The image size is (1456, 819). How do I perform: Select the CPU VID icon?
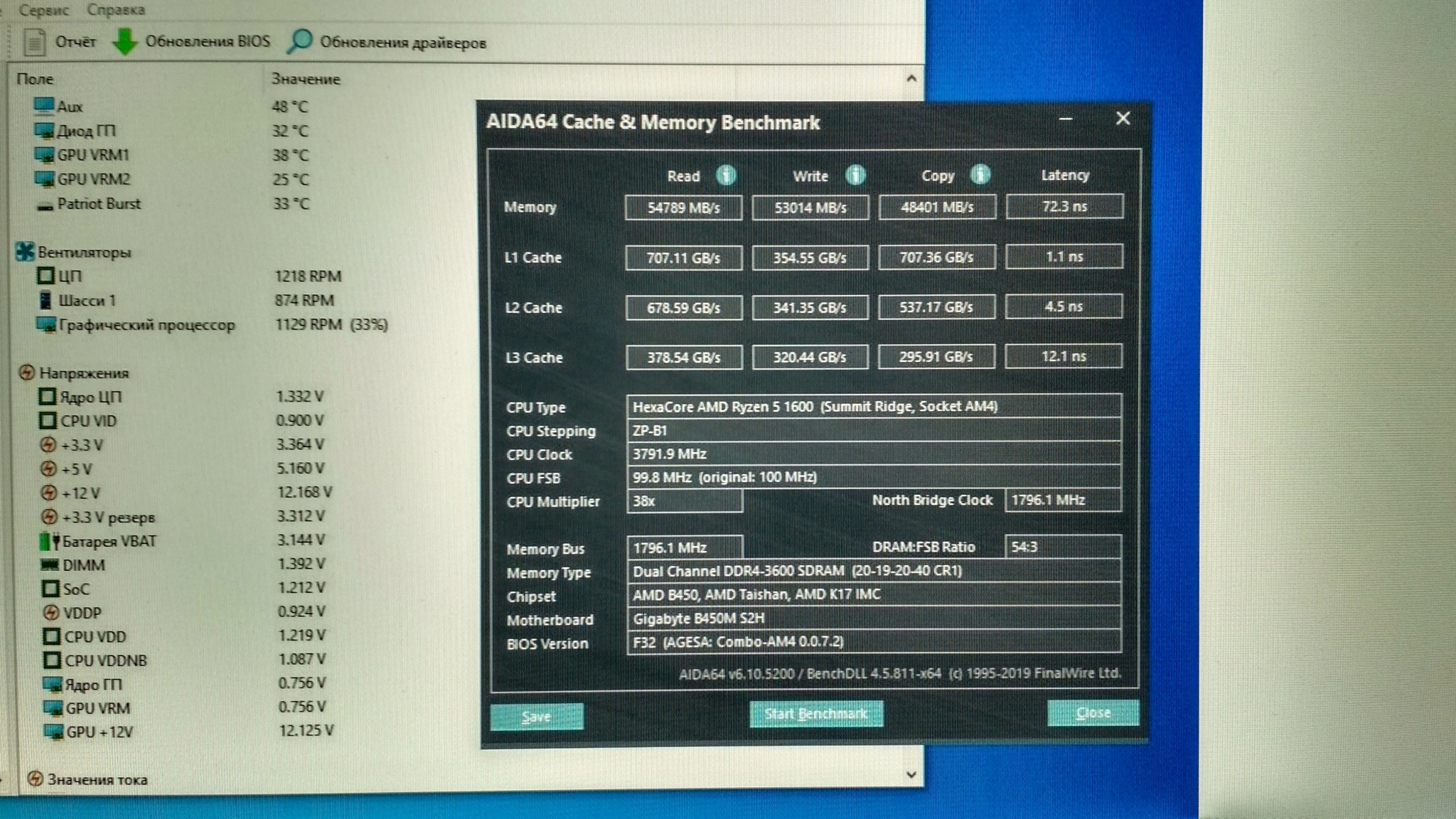coord(48,421)
